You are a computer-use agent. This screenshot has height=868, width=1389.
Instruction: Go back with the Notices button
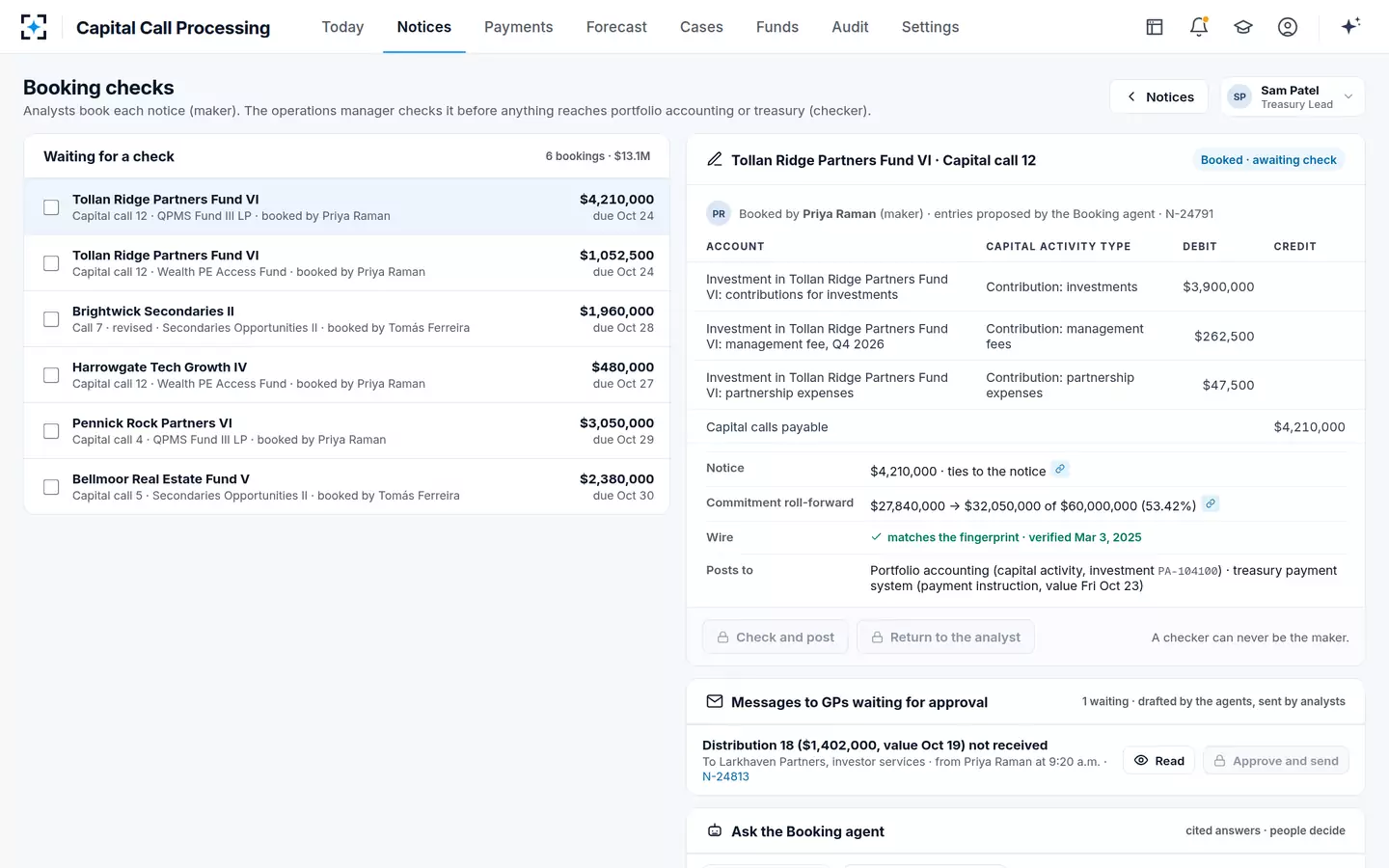click(1158, 96)
